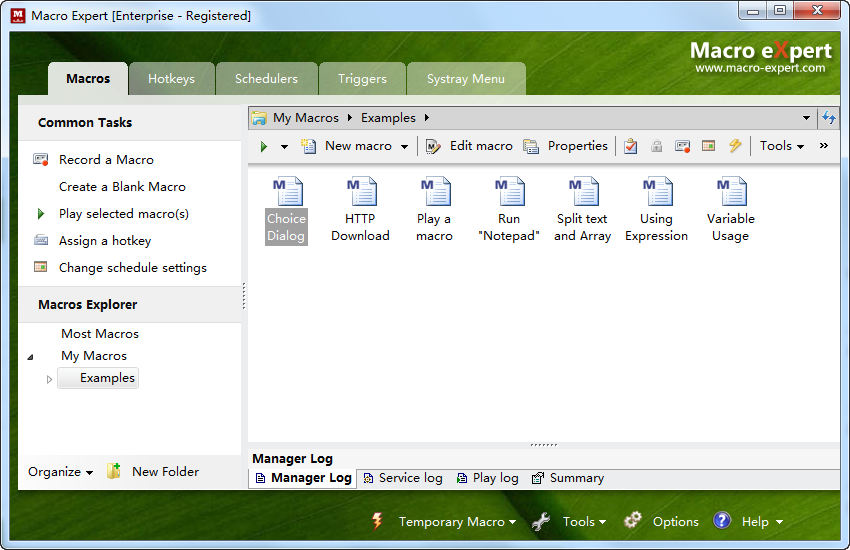Viewport: 850px width, 550px height.
Task: Select the HTTP Download macro file
Action: (x=360, y=208)
